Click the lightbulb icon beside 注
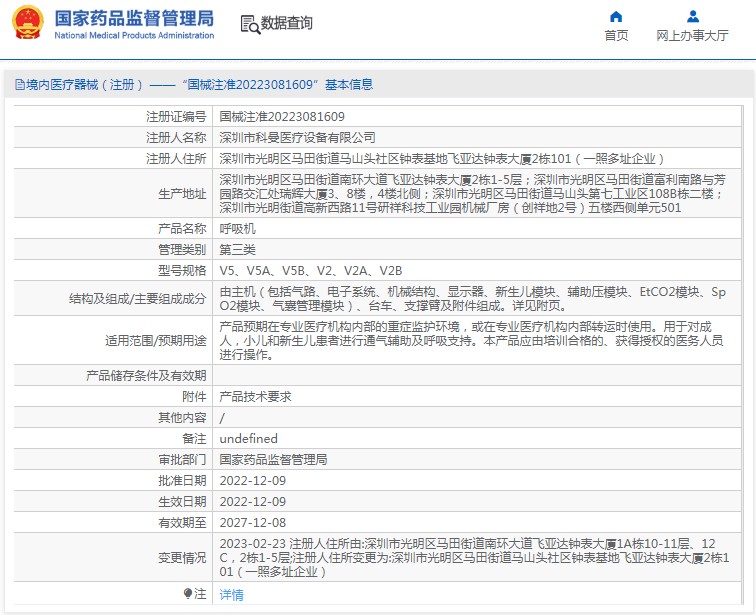756x615 pixels. [x=188, y=594]
